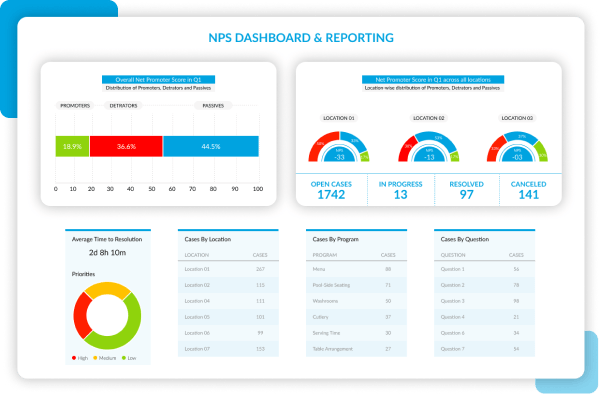
Task: Select the Location 07 row
Action: 228,349
